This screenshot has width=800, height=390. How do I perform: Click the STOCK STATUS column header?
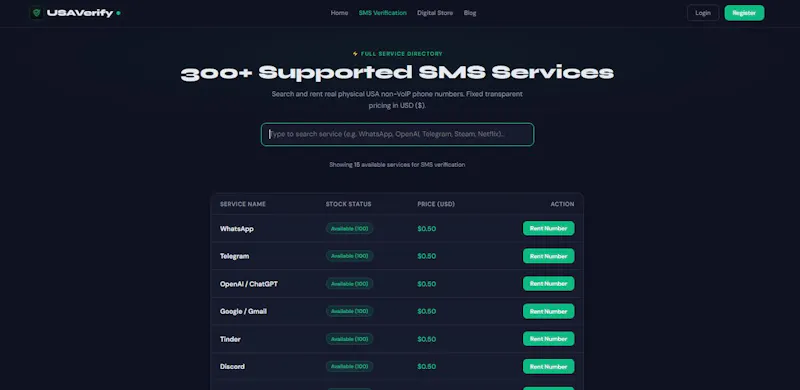click(x=348, y=204)
